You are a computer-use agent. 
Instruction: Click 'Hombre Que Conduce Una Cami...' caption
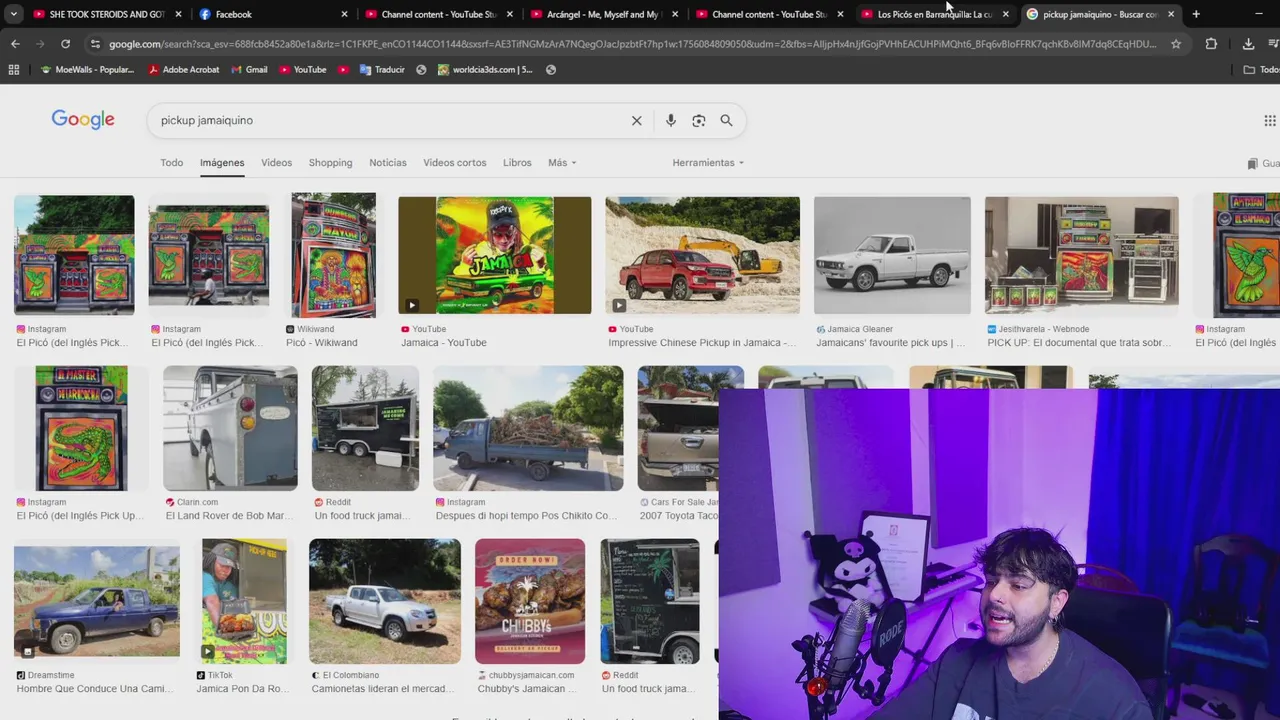(94, 689)
